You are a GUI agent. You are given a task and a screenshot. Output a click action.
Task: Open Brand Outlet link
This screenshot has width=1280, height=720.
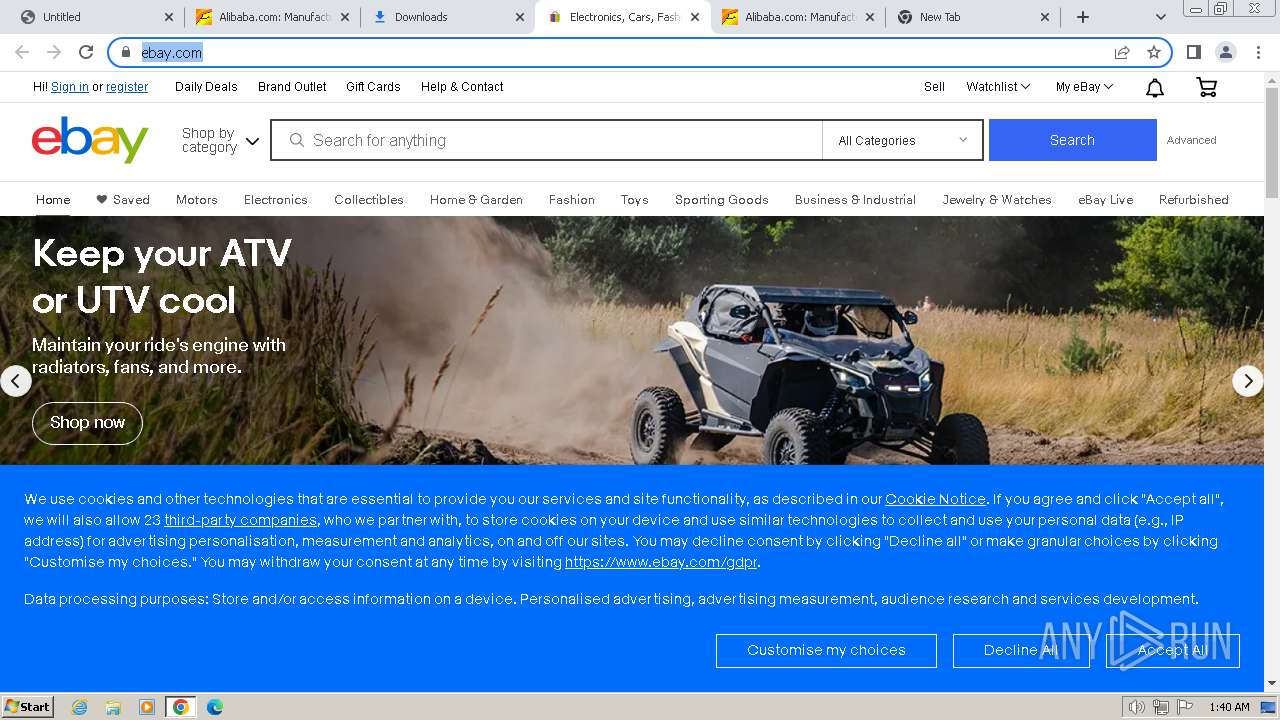(x=292, y=87)
